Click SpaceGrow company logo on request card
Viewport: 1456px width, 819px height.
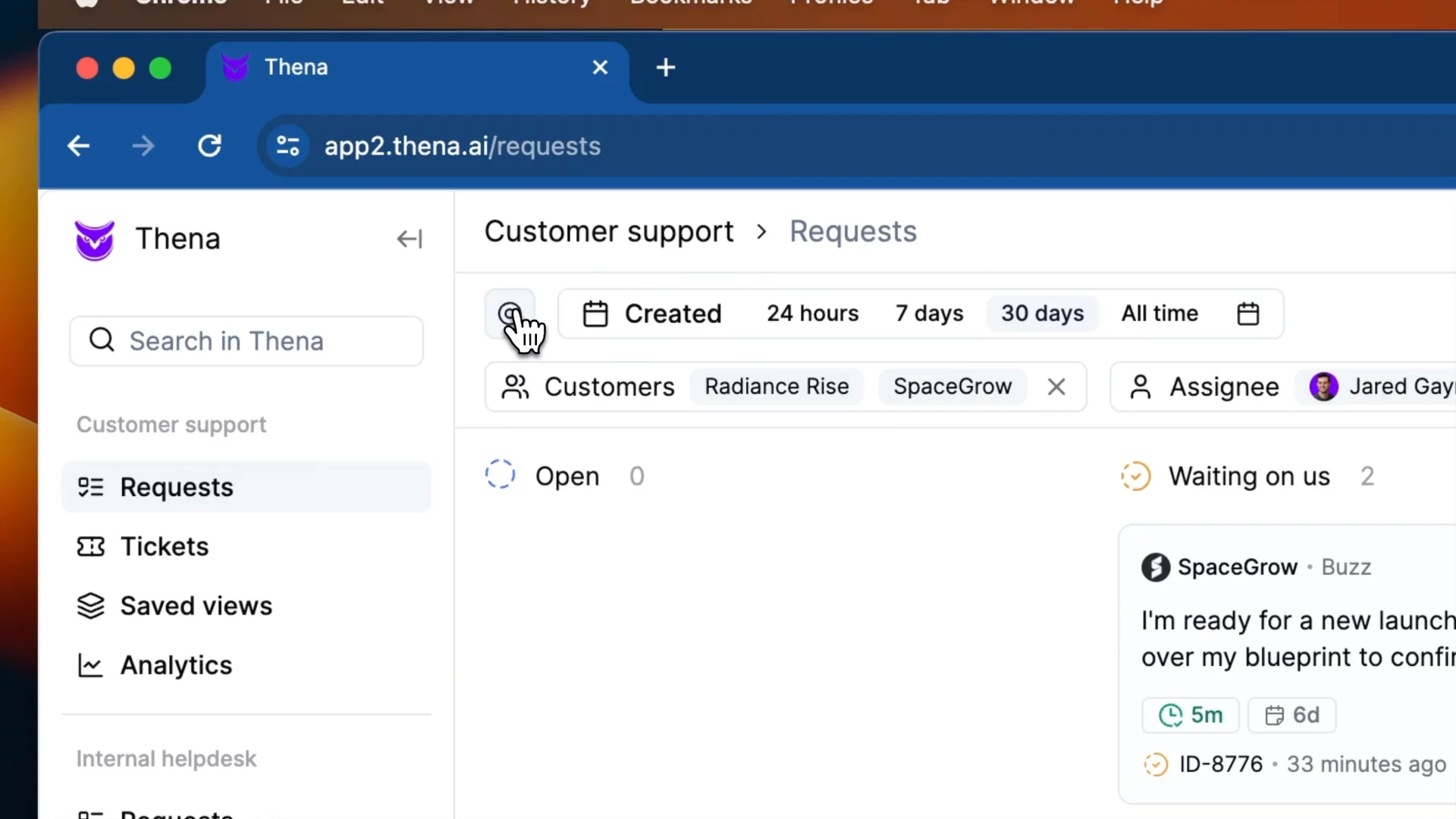(1156, 567)
